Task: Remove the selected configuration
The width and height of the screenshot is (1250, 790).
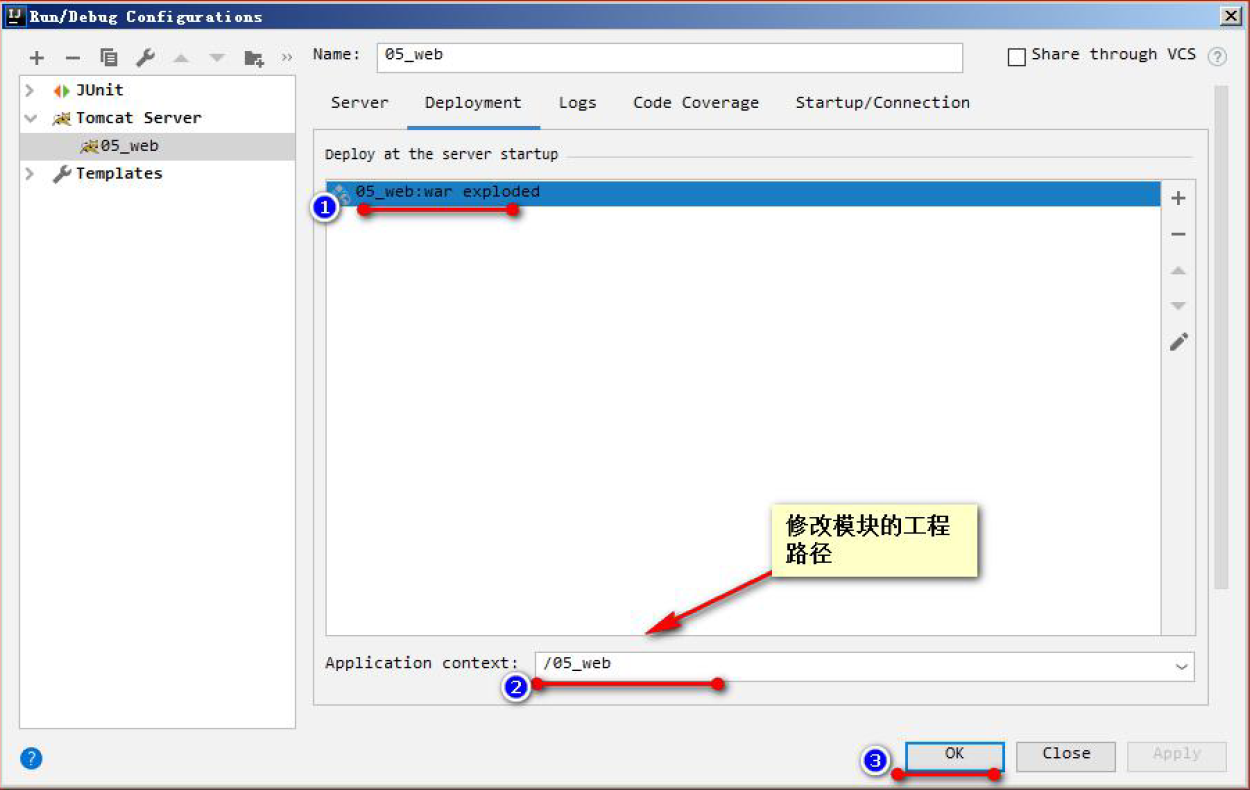Action: (x=72, y=57)
